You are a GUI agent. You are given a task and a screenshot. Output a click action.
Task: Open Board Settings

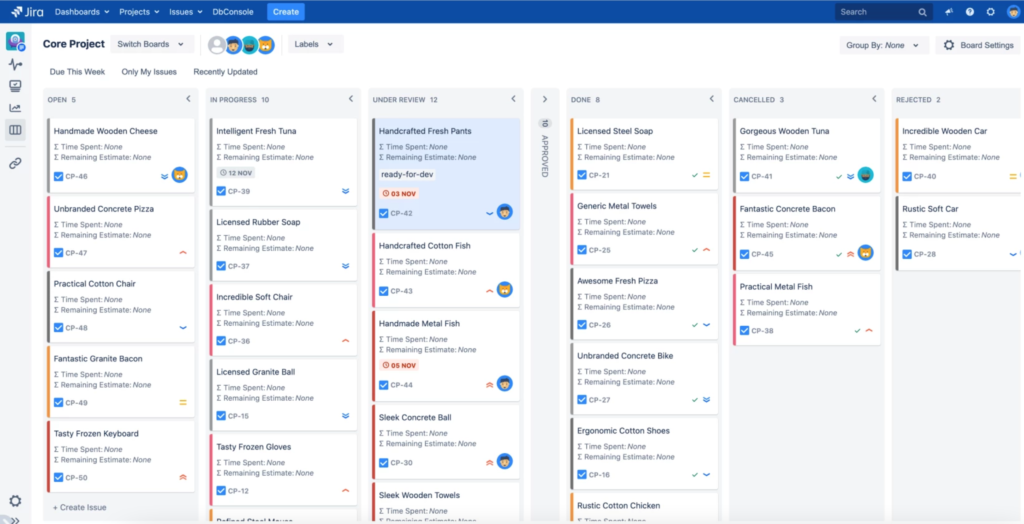(x=978, y=45)
